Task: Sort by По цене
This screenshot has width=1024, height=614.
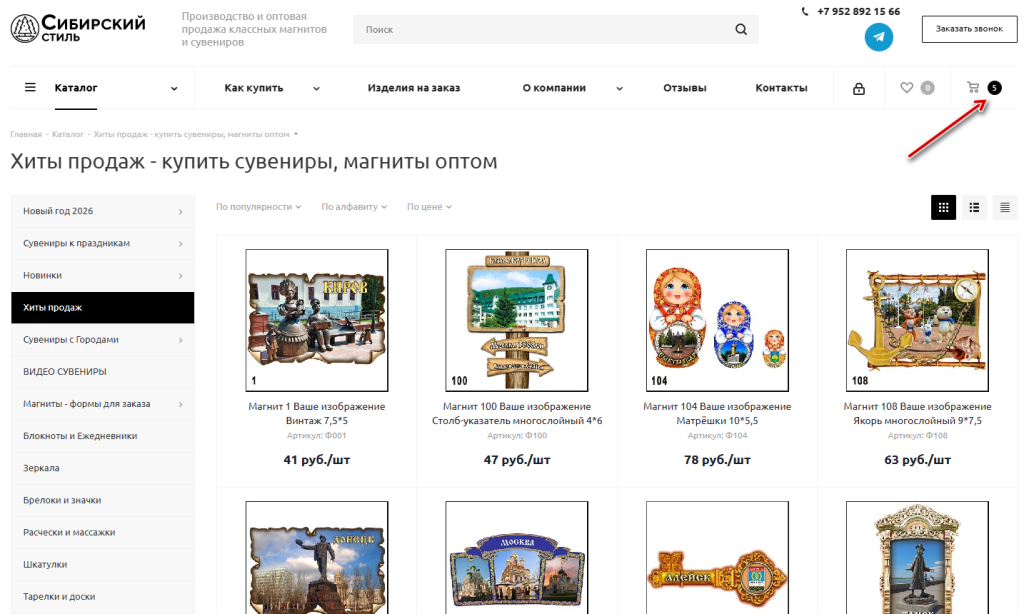Action: click(x=429, y=207)
